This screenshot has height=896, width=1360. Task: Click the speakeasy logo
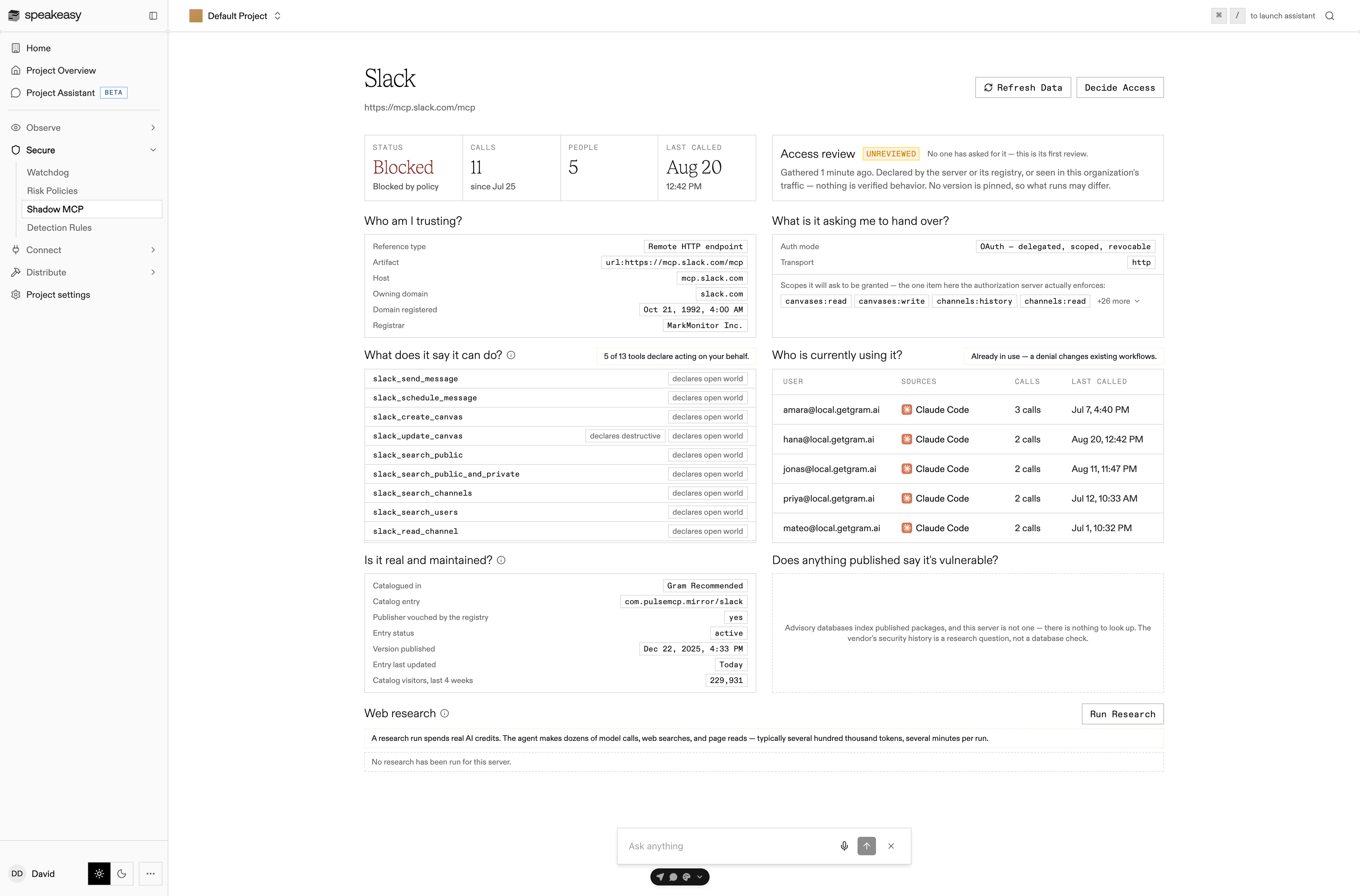click(45, 15)
